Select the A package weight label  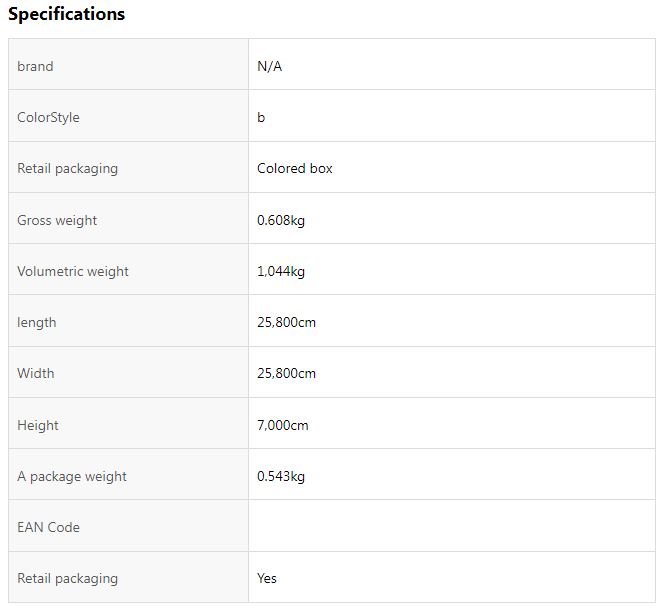(x=72, y=477)
